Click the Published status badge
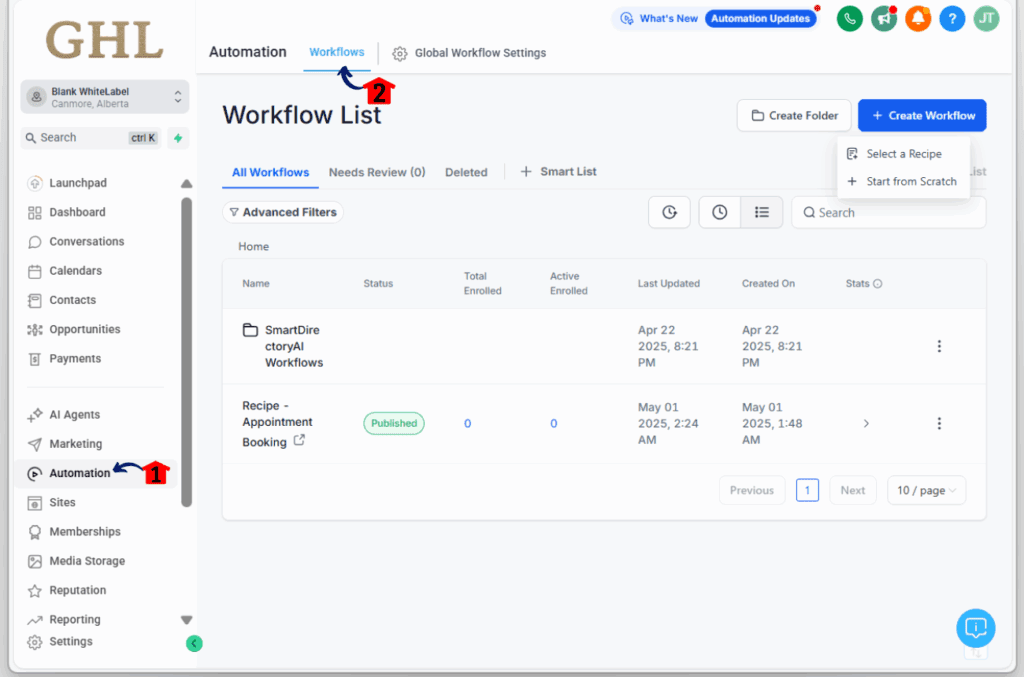 [394, 424]
